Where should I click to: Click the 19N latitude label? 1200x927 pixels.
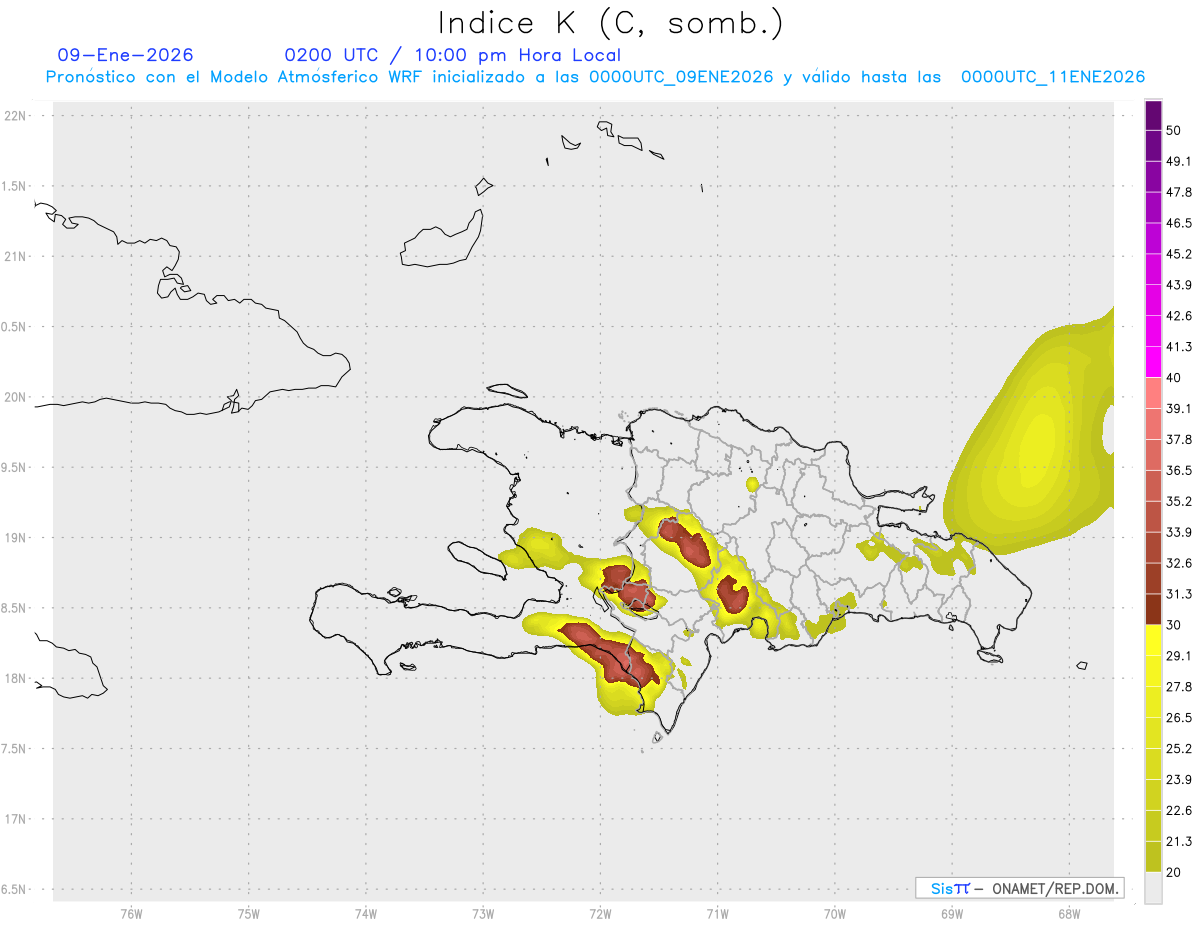pos(16,538)
